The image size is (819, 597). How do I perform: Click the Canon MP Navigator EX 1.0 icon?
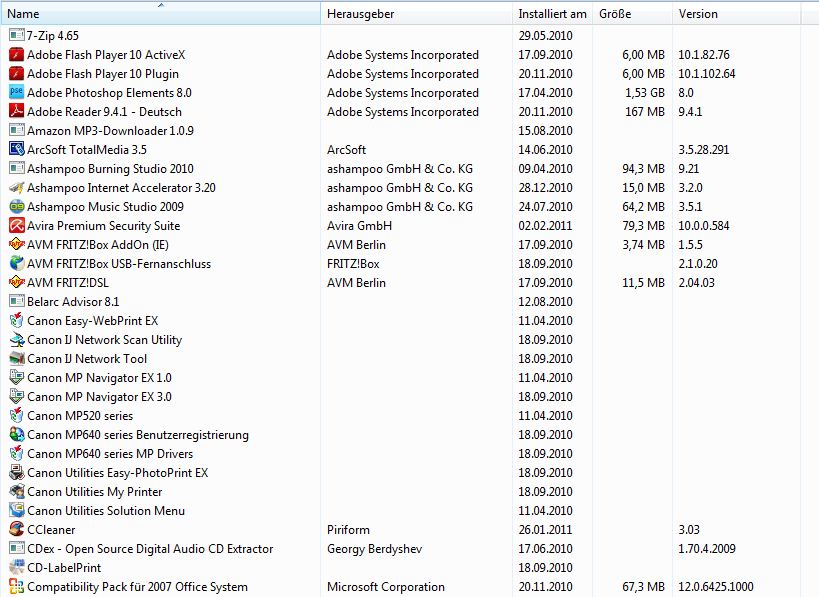point(17,378)
